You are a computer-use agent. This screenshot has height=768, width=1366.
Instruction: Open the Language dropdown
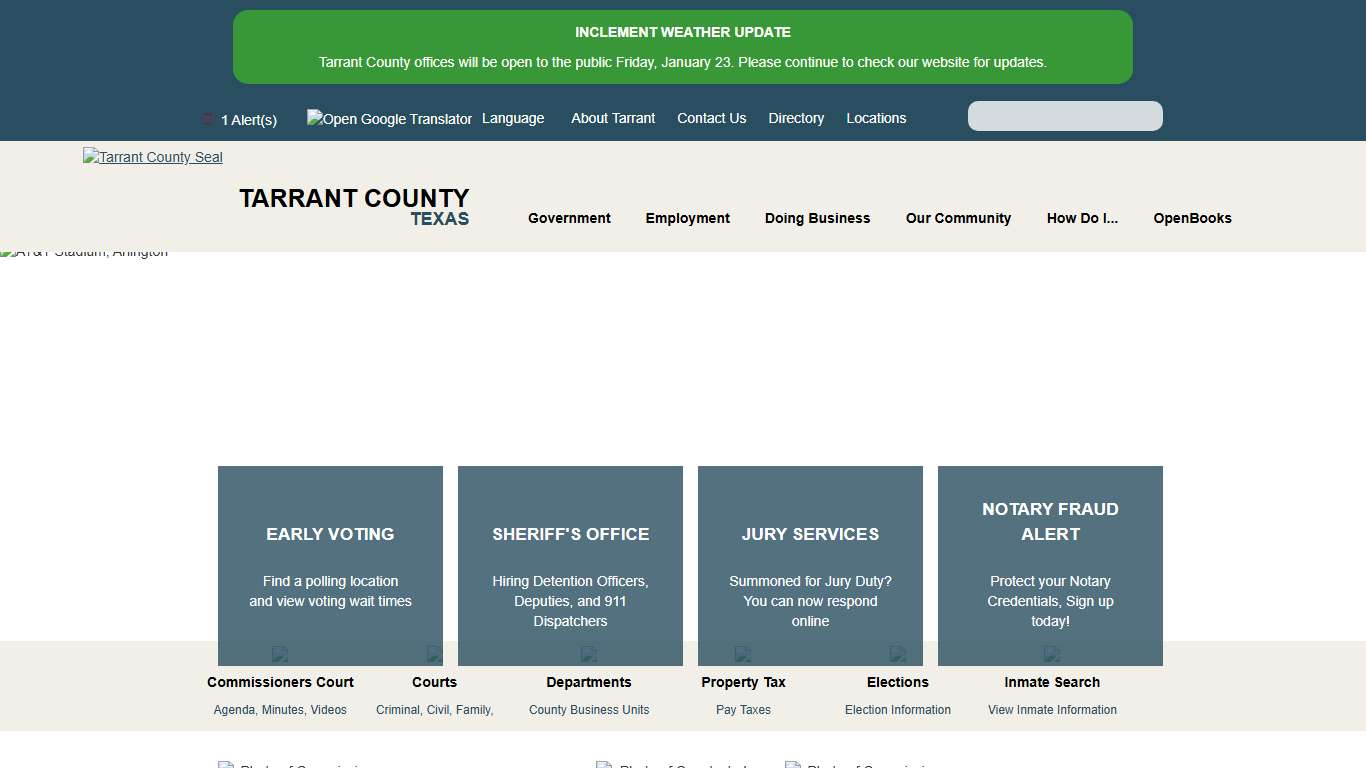513,118
